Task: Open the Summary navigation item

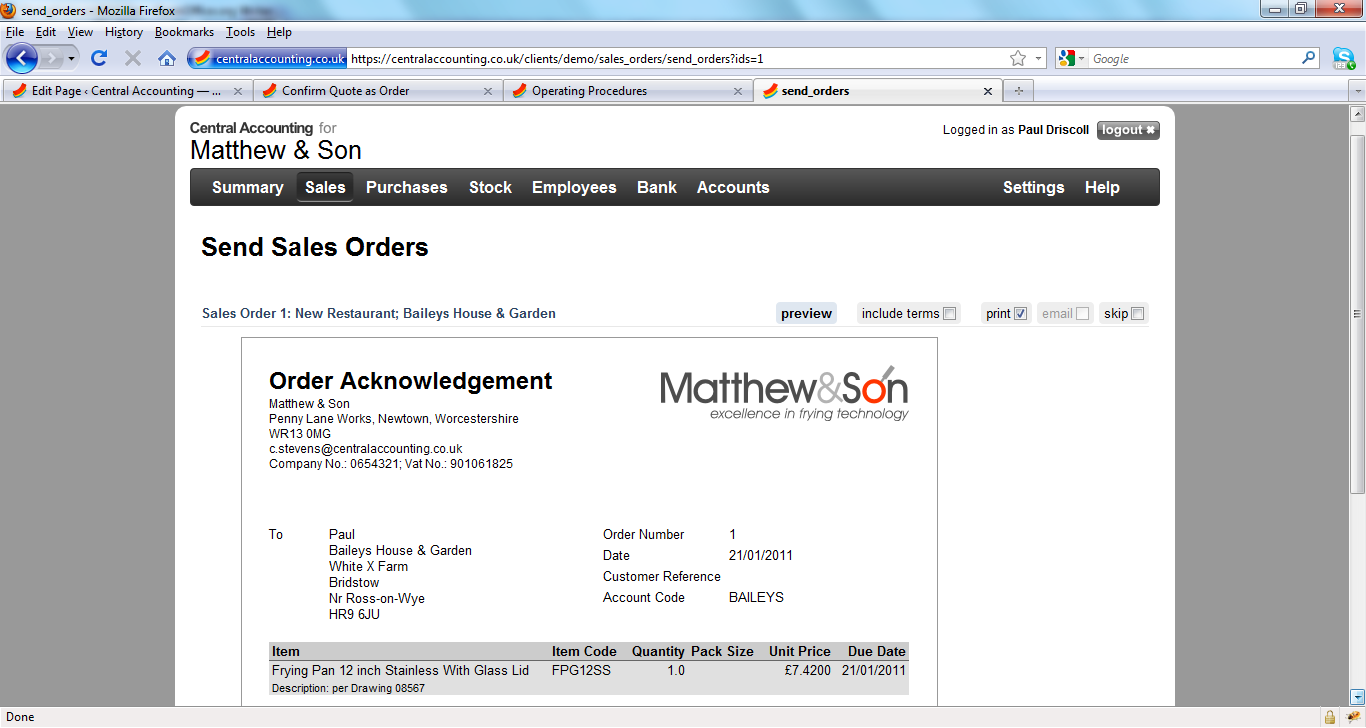Action: coord(248,187)
